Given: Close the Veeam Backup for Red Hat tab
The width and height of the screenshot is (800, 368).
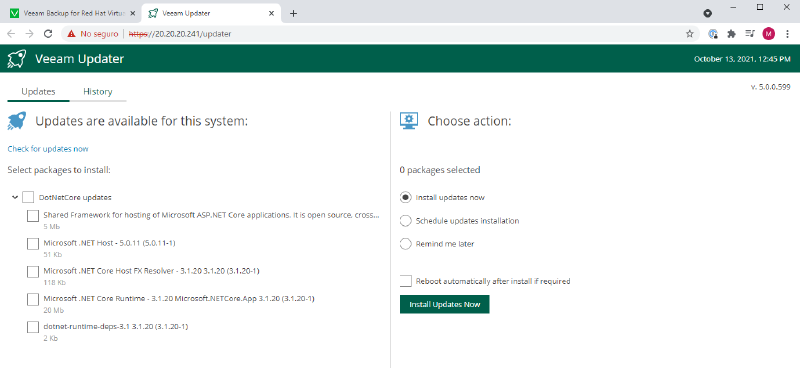Looking at the screenshot, I should 132,13.
